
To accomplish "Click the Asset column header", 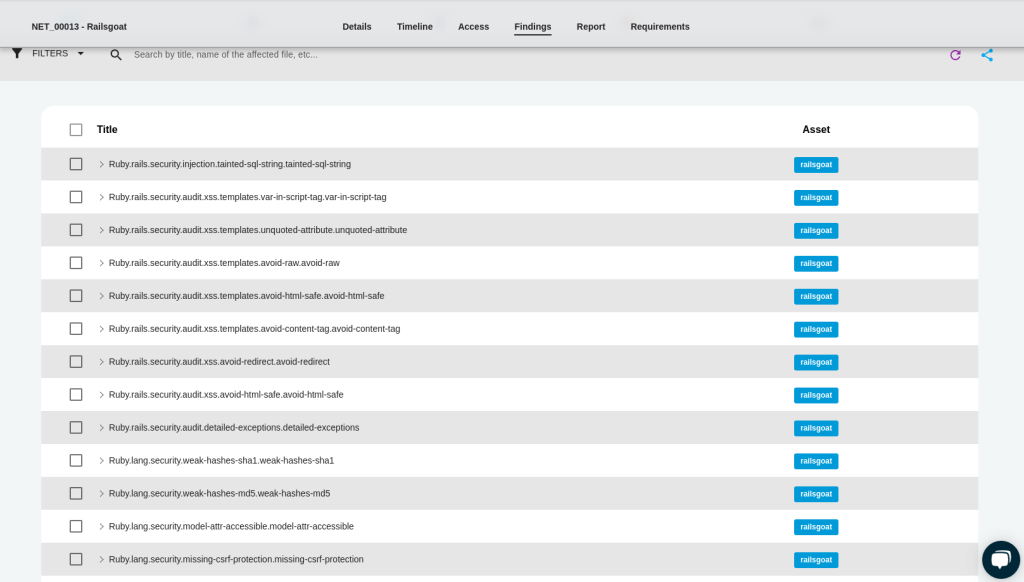I will (x=816, y=130).
